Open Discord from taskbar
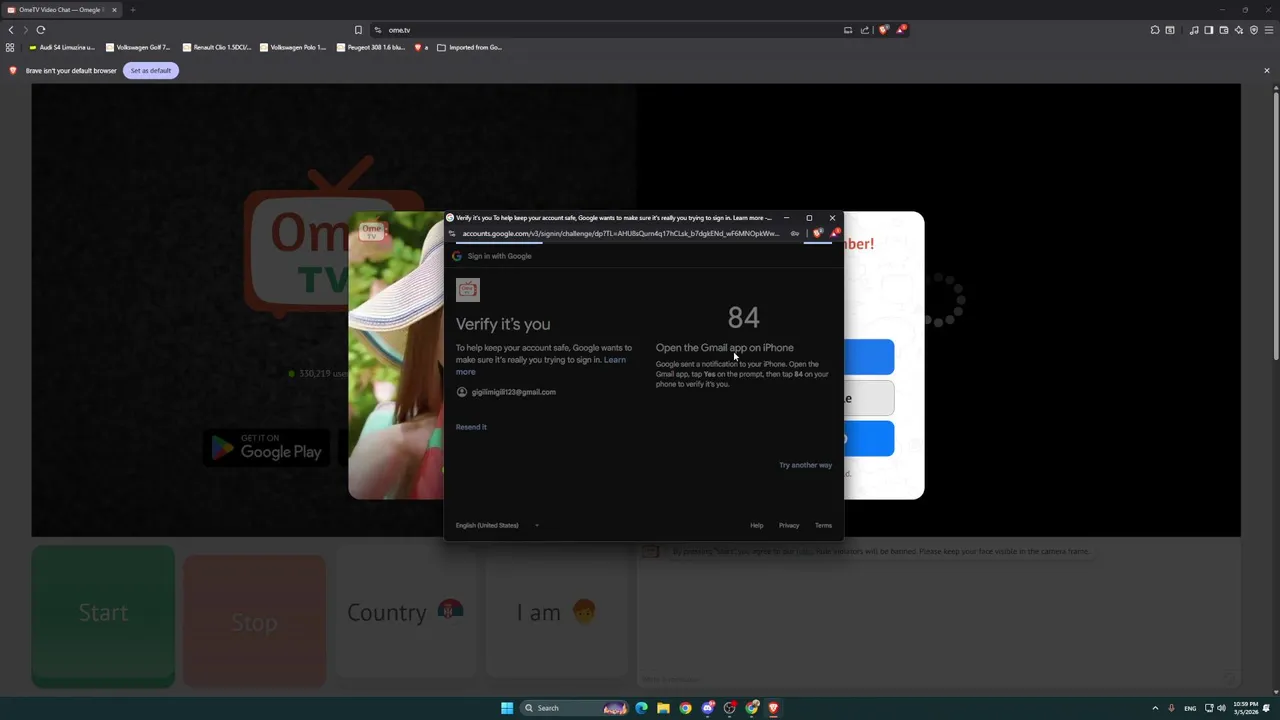Image resolution: width=1280 pixels, height=720 pixels. pos(708,708)
